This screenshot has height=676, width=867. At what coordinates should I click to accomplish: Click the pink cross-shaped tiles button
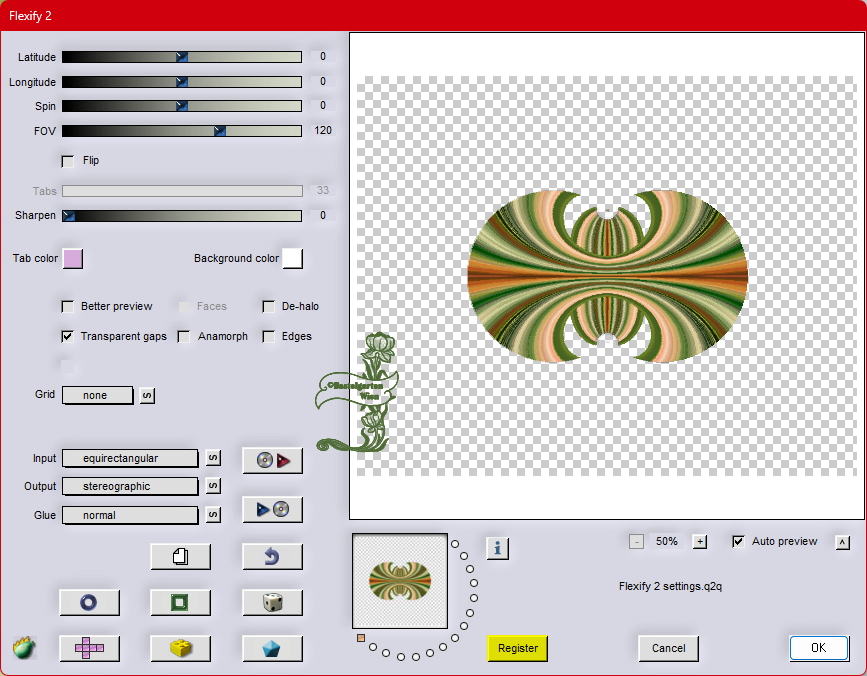click(x=89, y=648)
